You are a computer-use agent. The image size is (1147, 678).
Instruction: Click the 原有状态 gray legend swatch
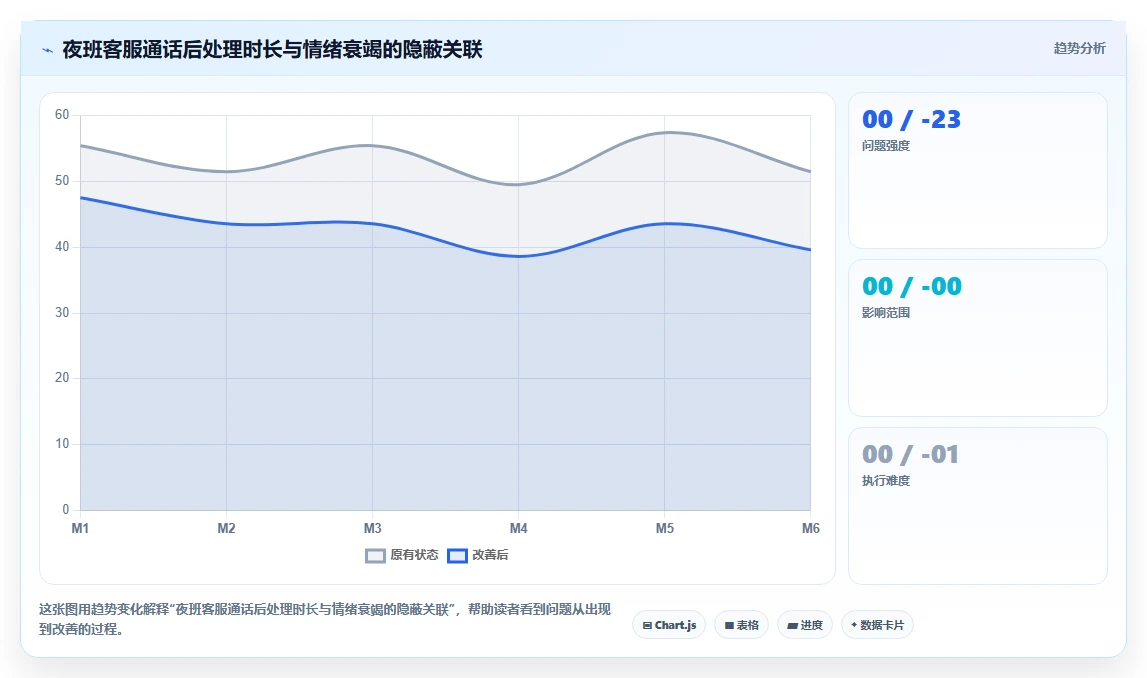pos(375,556)
